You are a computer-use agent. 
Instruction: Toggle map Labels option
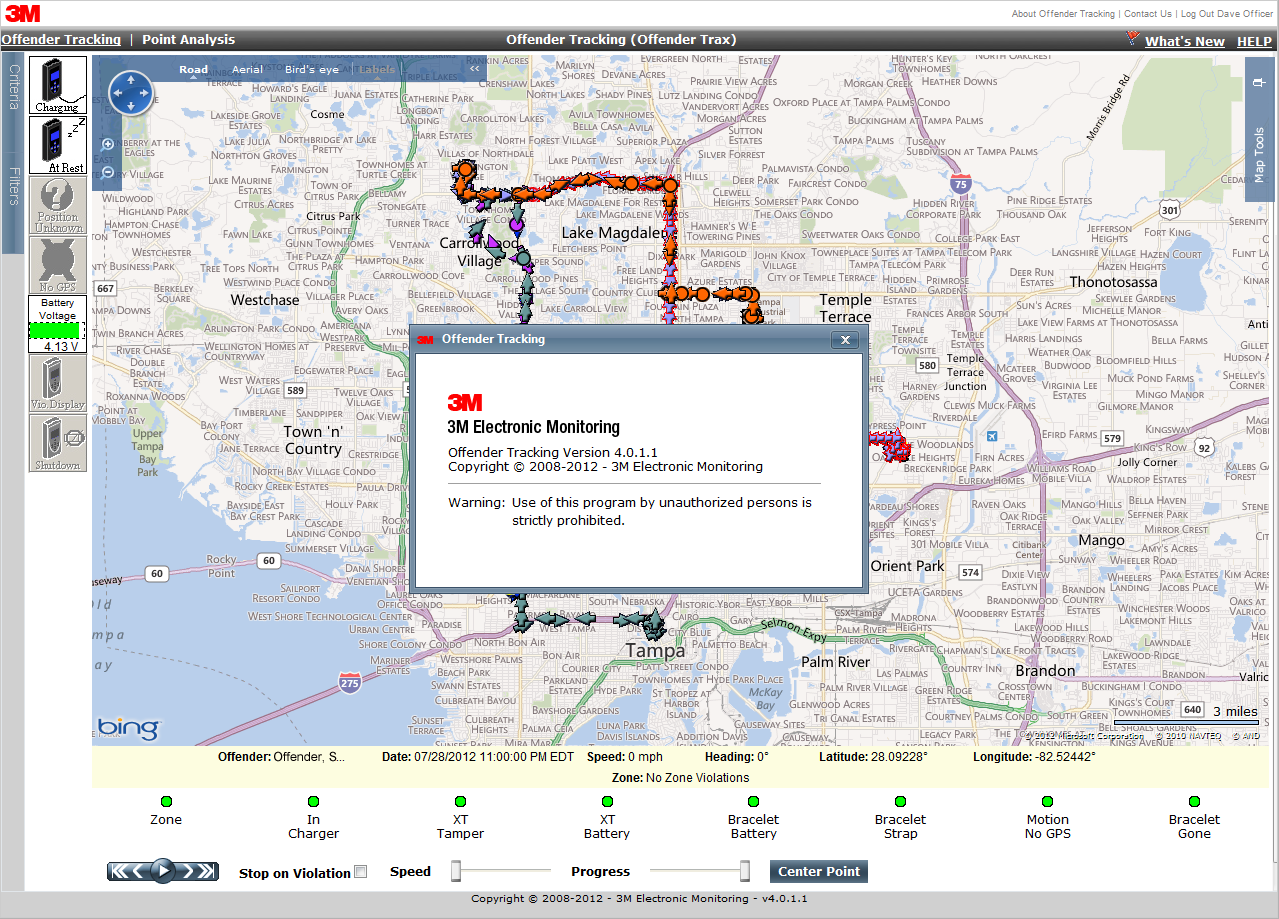[x=377, y=69]
